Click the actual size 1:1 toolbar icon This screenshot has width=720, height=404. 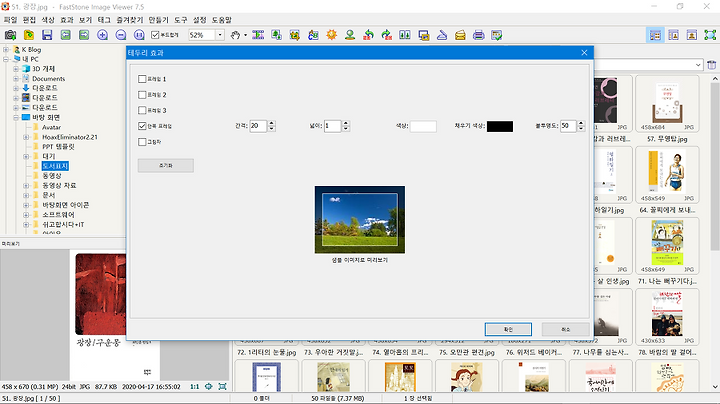coord(139,35)
